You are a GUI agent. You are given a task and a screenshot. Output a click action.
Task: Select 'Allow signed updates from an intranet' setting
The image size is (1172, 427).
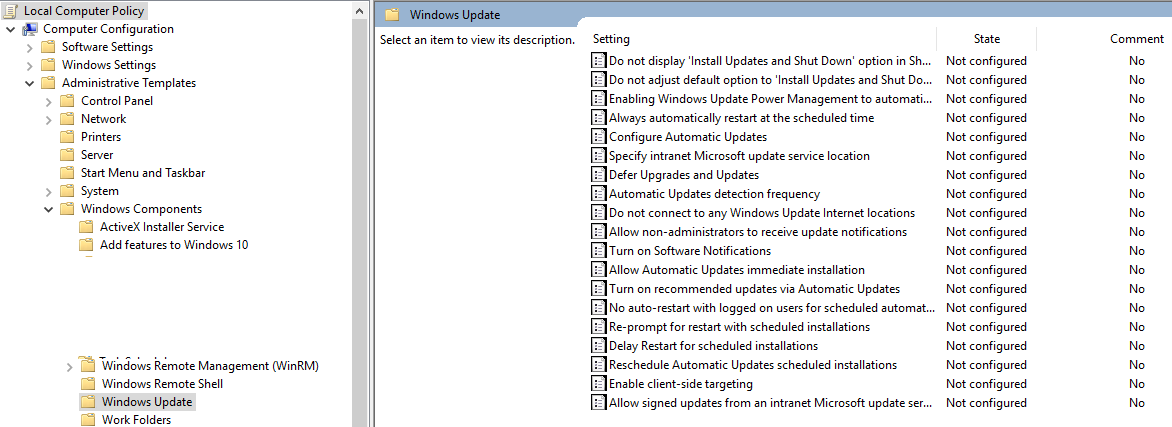tap(771, 402)
